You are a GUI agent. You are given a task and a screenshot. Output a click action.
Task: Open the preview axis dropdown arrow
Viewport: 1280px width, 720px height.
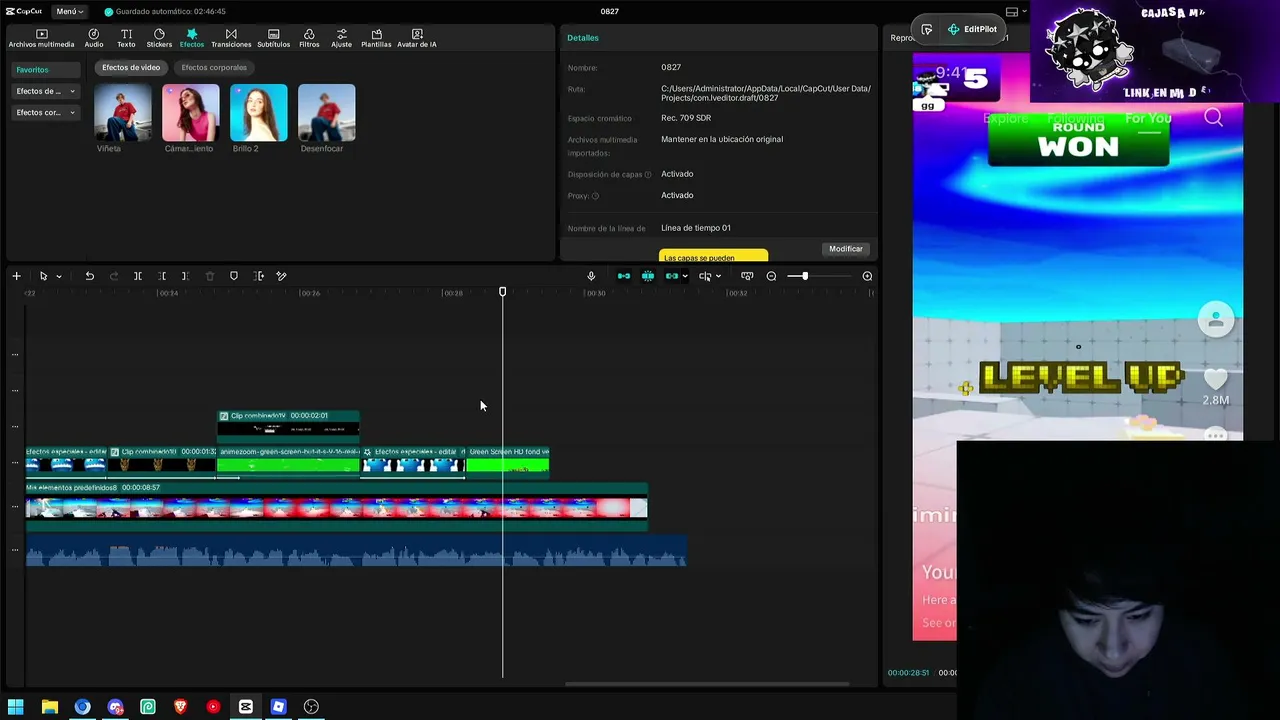718,276
